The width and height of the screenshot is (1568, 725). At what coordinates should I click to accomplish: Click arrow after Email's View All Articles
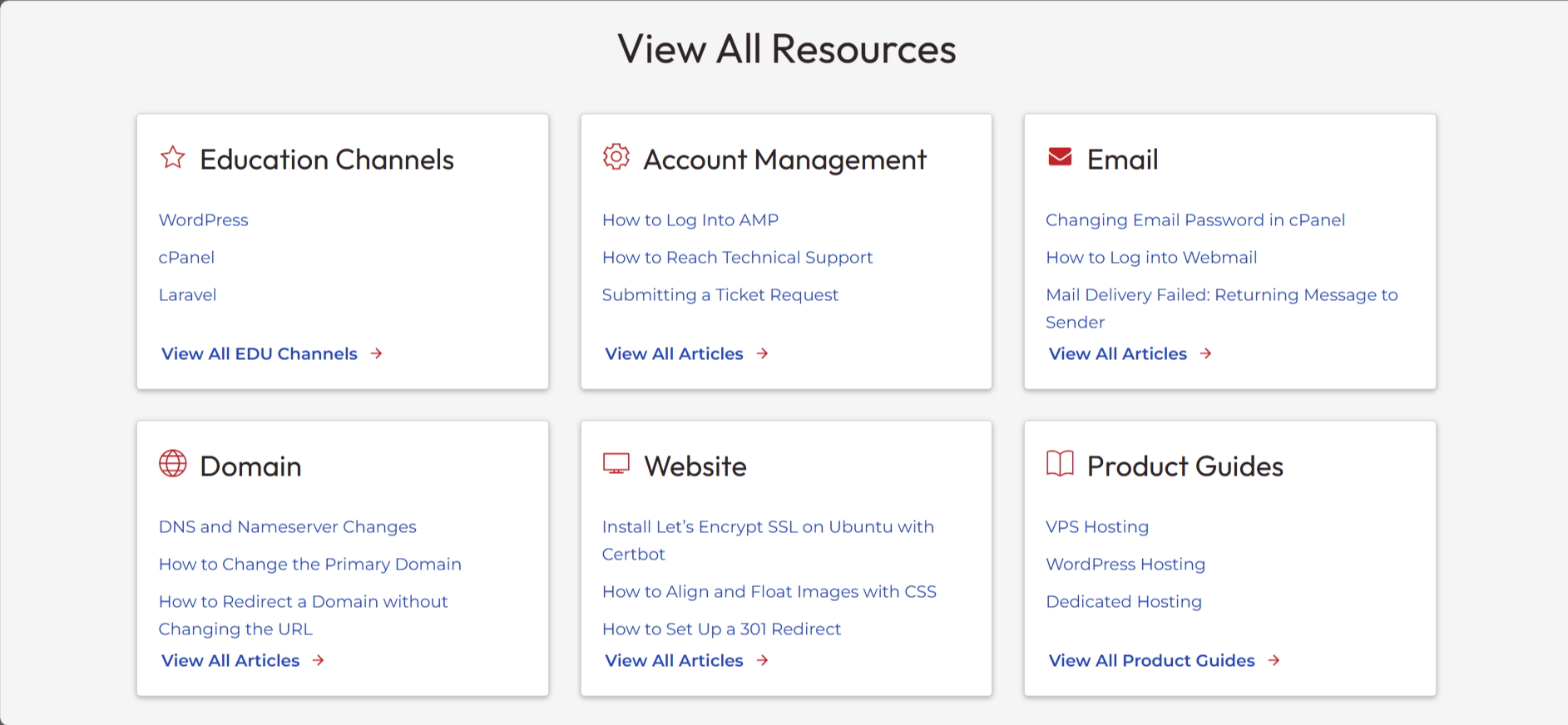click(x=1206, y=353)
